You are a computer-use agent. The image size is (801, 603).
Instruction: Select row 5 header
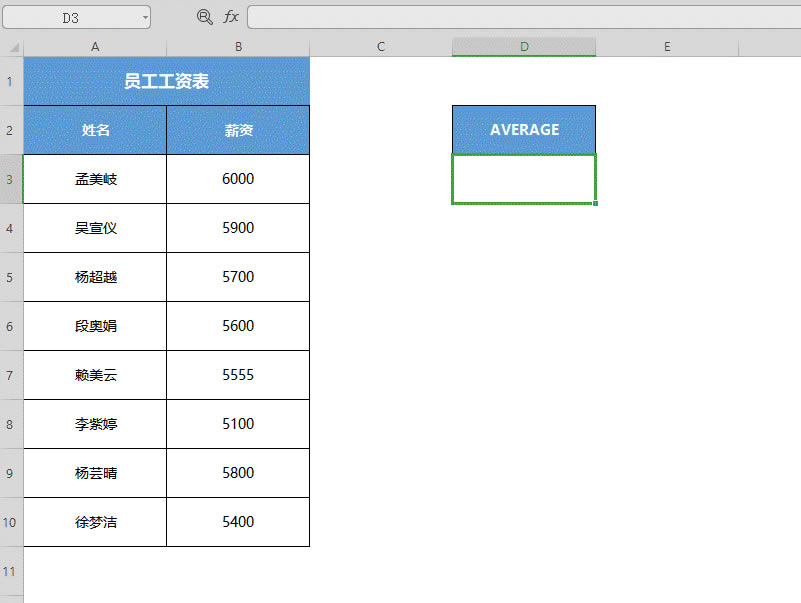pos(11,277)
